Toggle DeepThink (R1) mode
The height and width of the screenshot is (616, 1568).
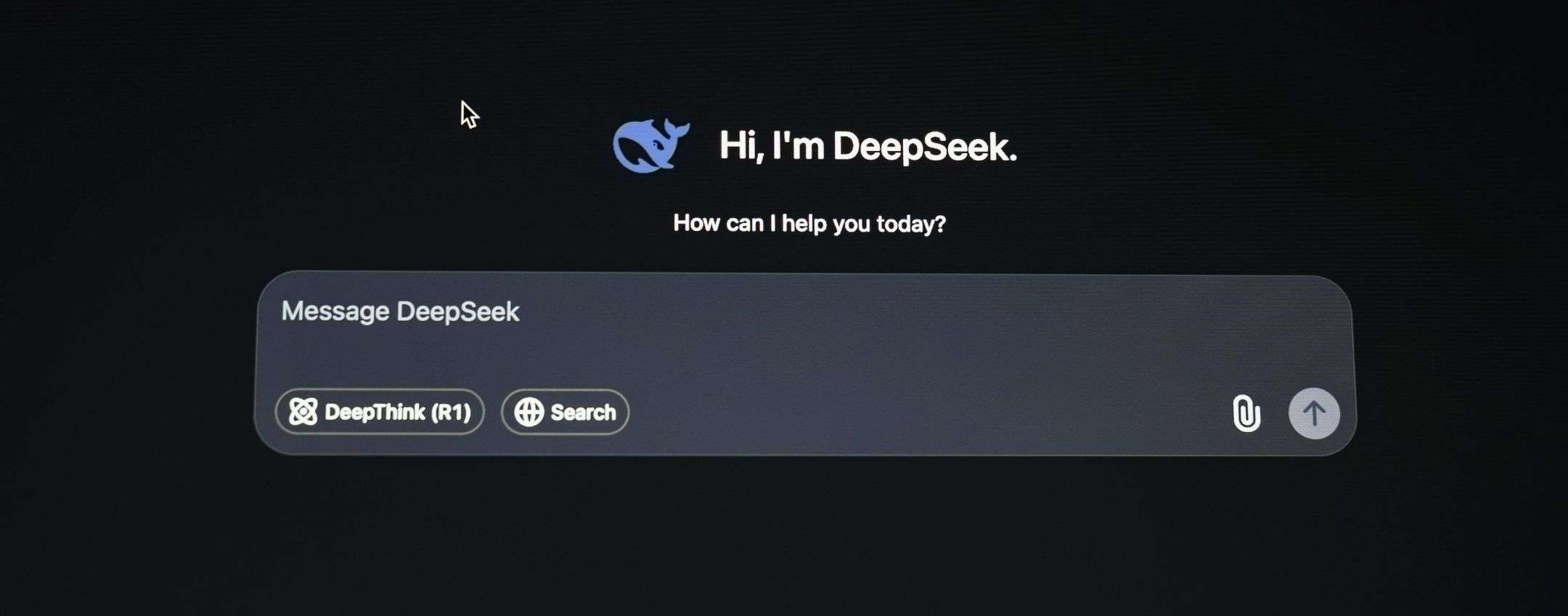point(380,412)
